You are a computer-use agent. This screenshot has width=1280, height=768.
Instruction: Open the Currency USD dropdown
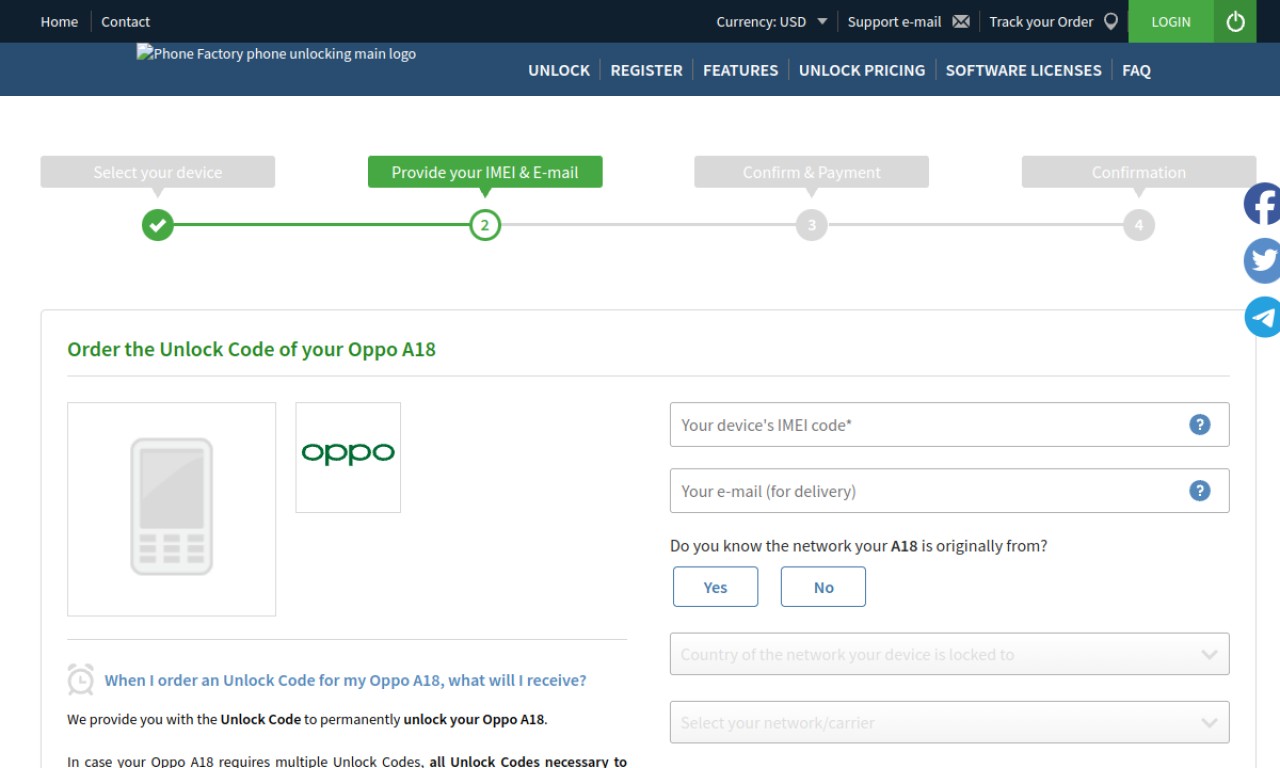772,21
